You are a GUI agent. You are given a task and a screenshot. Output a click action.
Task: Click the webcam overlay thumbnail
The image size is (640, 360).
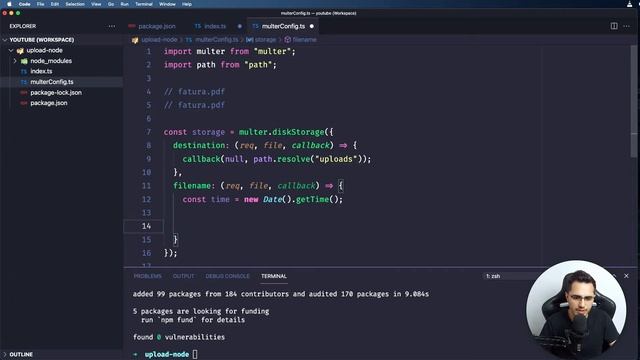tap(576, 310)
